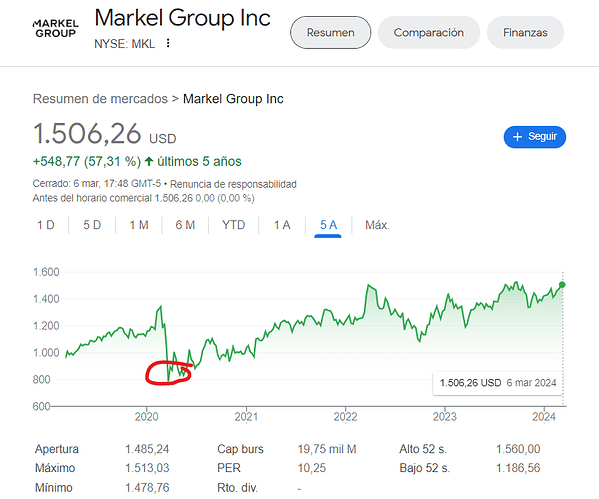
Task: Choose the 6 M chart range
Action: [x=185, y=225]
